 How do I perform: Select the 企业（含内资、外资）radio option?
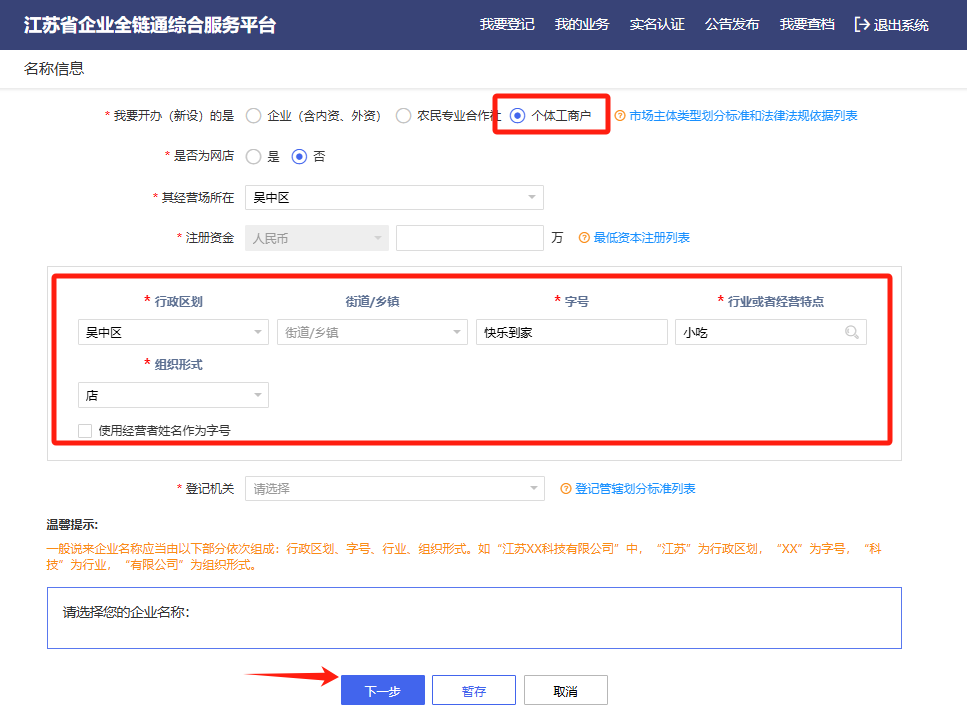253,115
